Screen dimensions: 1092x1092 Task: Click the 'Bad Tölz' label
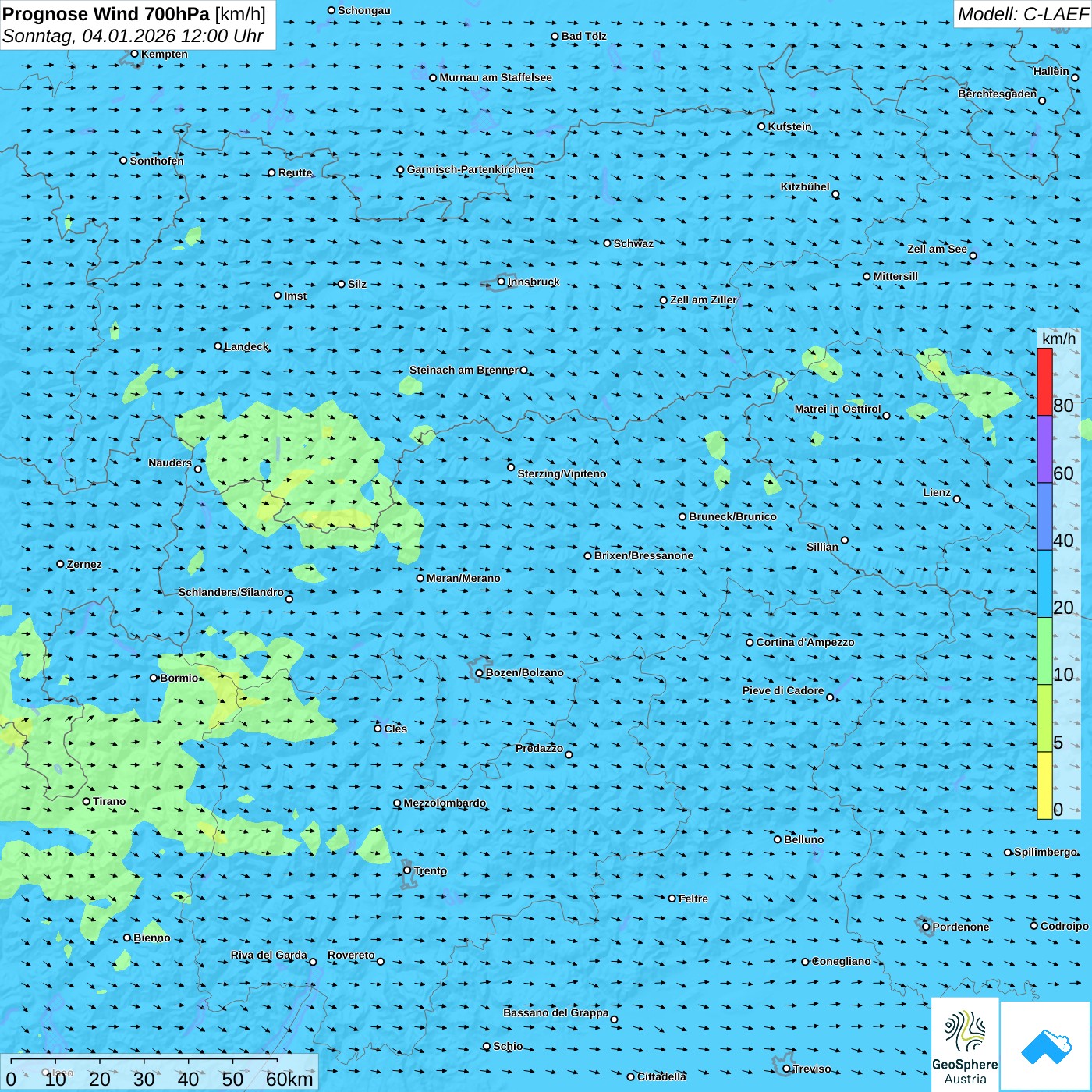click(583, 36)
